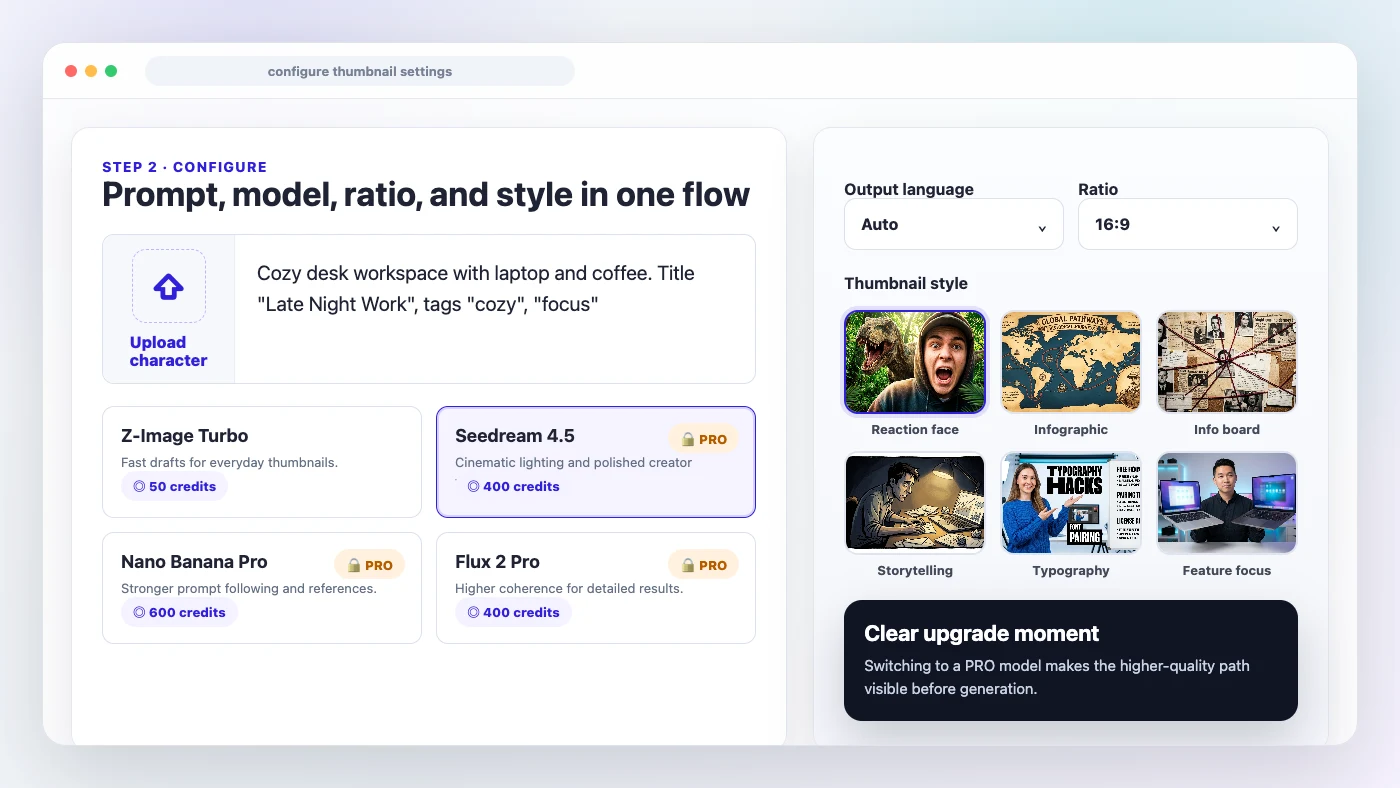Click the 600 credits pill
The image size is (1400, 788).
tap(179, 612)
